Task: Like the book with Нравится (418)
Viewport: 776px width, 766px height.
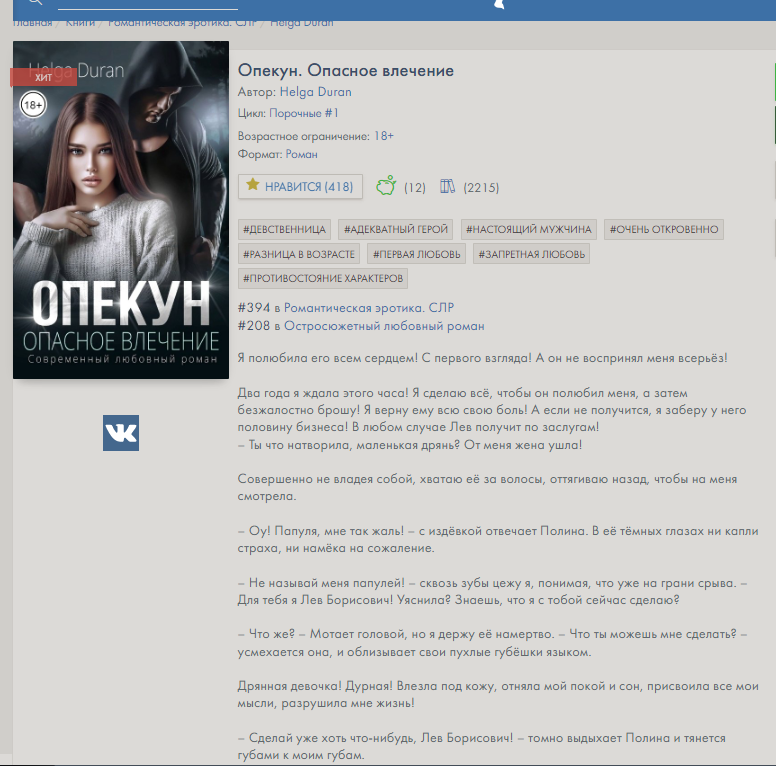Action: [300, 187]
